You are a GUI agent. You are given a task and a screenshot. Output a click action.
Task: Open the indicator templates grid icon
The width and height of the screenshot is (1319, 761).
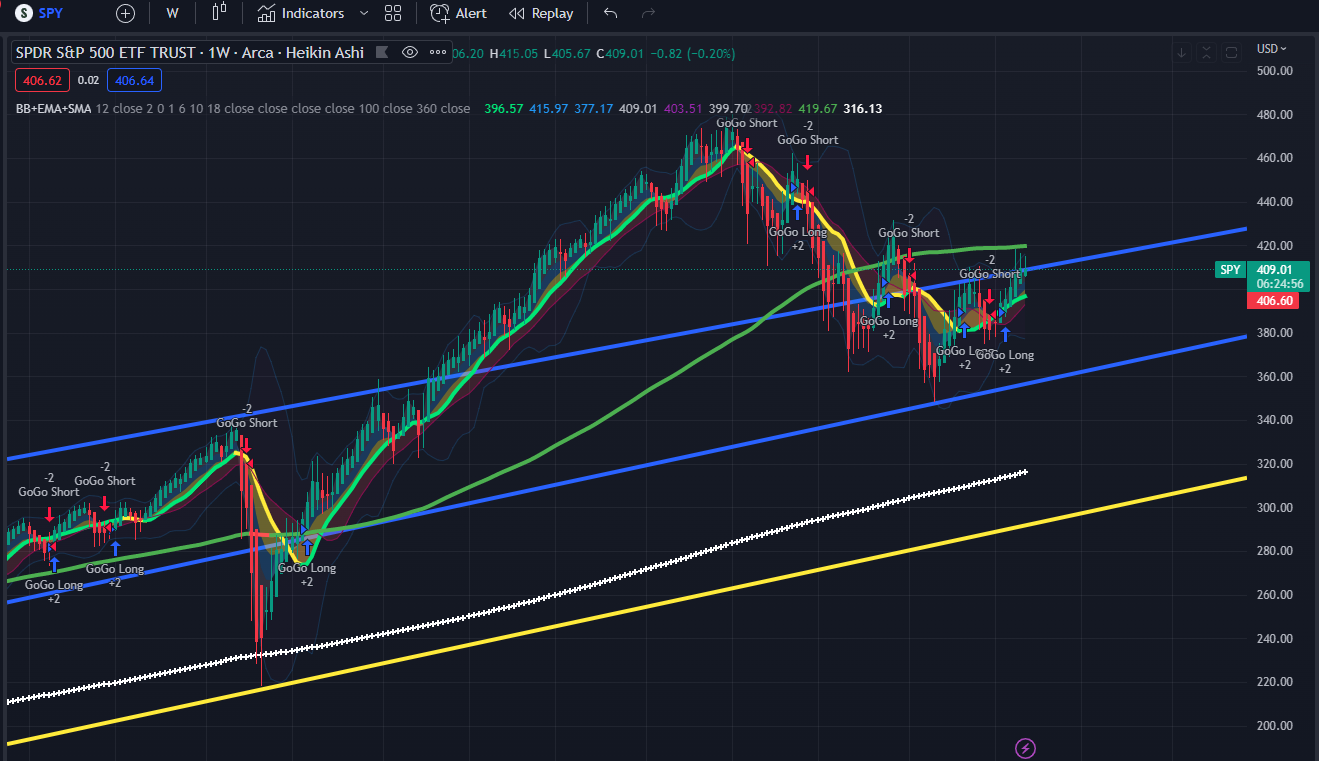pos(393,13)
